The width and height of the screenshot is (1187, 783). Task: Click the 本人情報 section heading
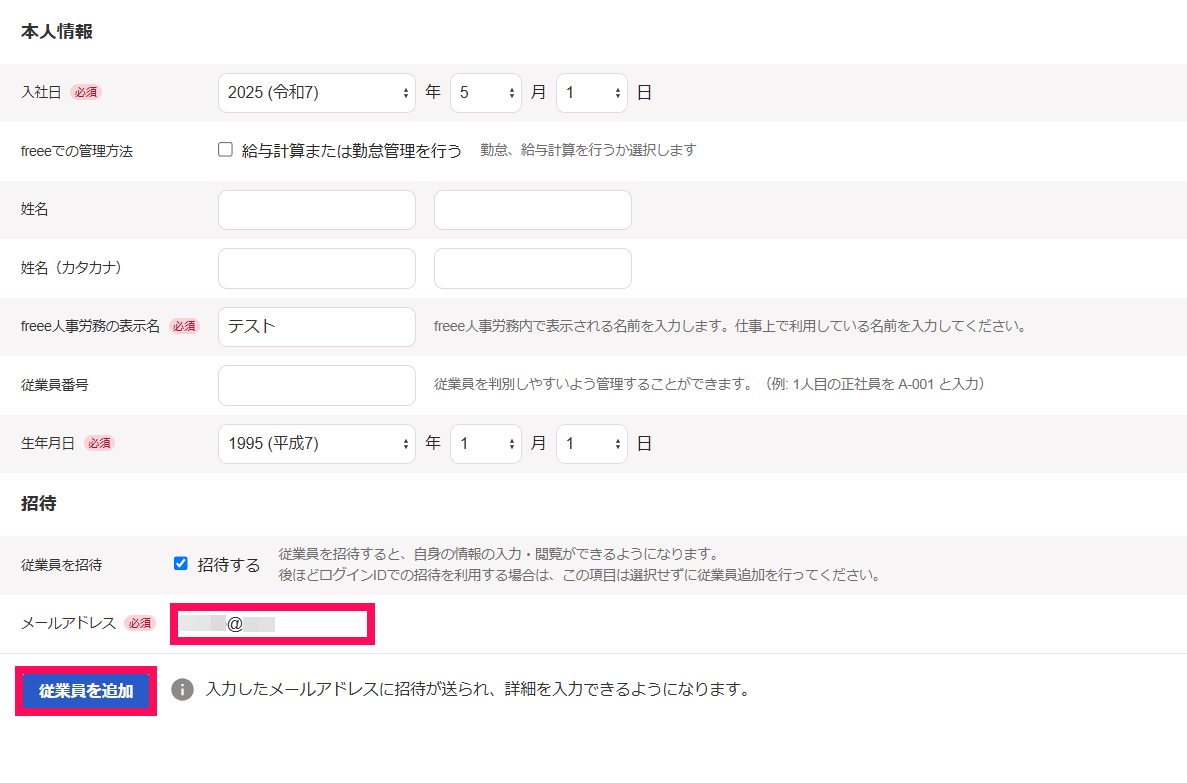pyautogui.click(x=57, y=32)
